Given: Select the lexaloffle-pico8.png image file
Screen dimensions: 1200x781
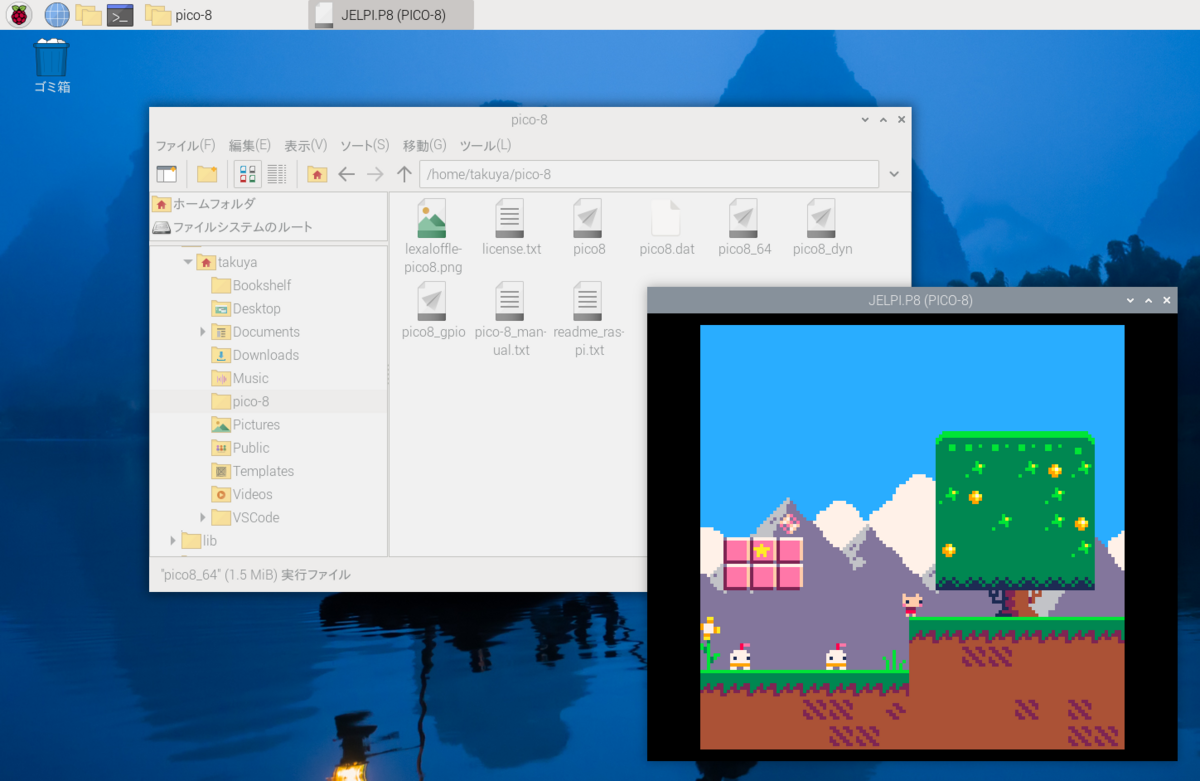Looking at the screenshot, I should [433, 237].
